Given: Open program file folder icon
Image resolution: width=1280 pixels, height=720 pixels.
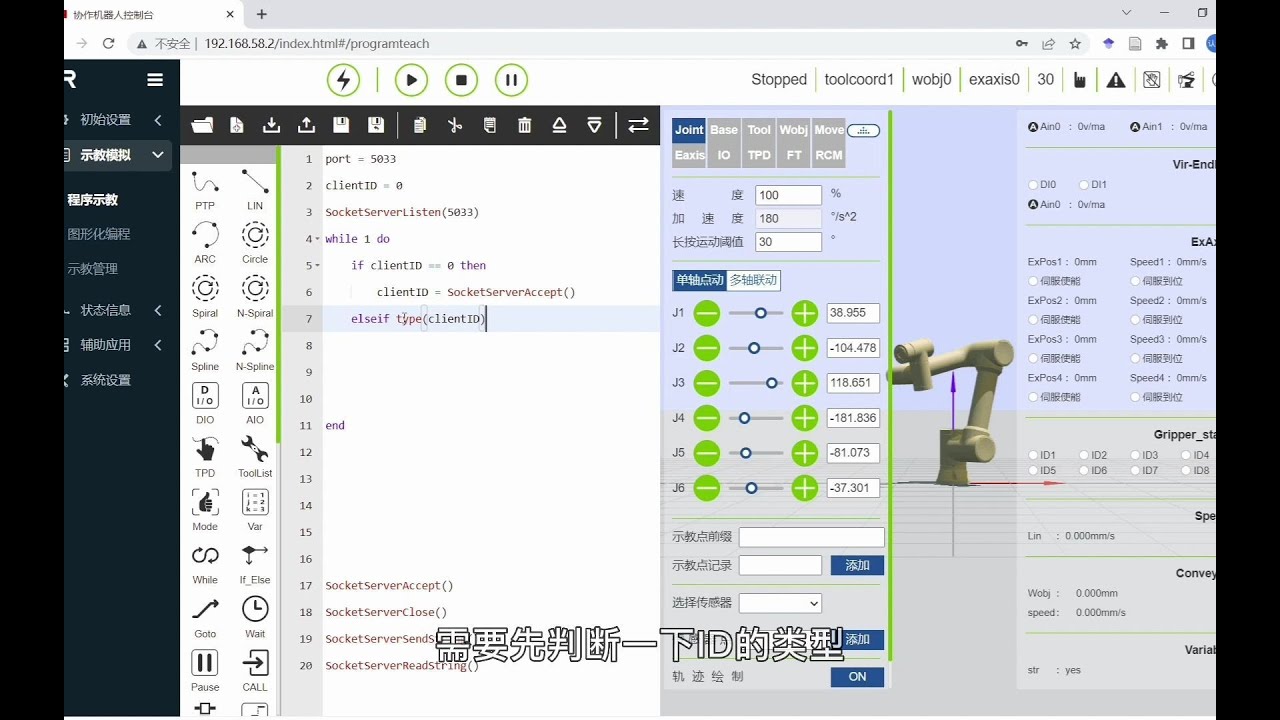Looking at the screenshot, I should coord(202,125).
